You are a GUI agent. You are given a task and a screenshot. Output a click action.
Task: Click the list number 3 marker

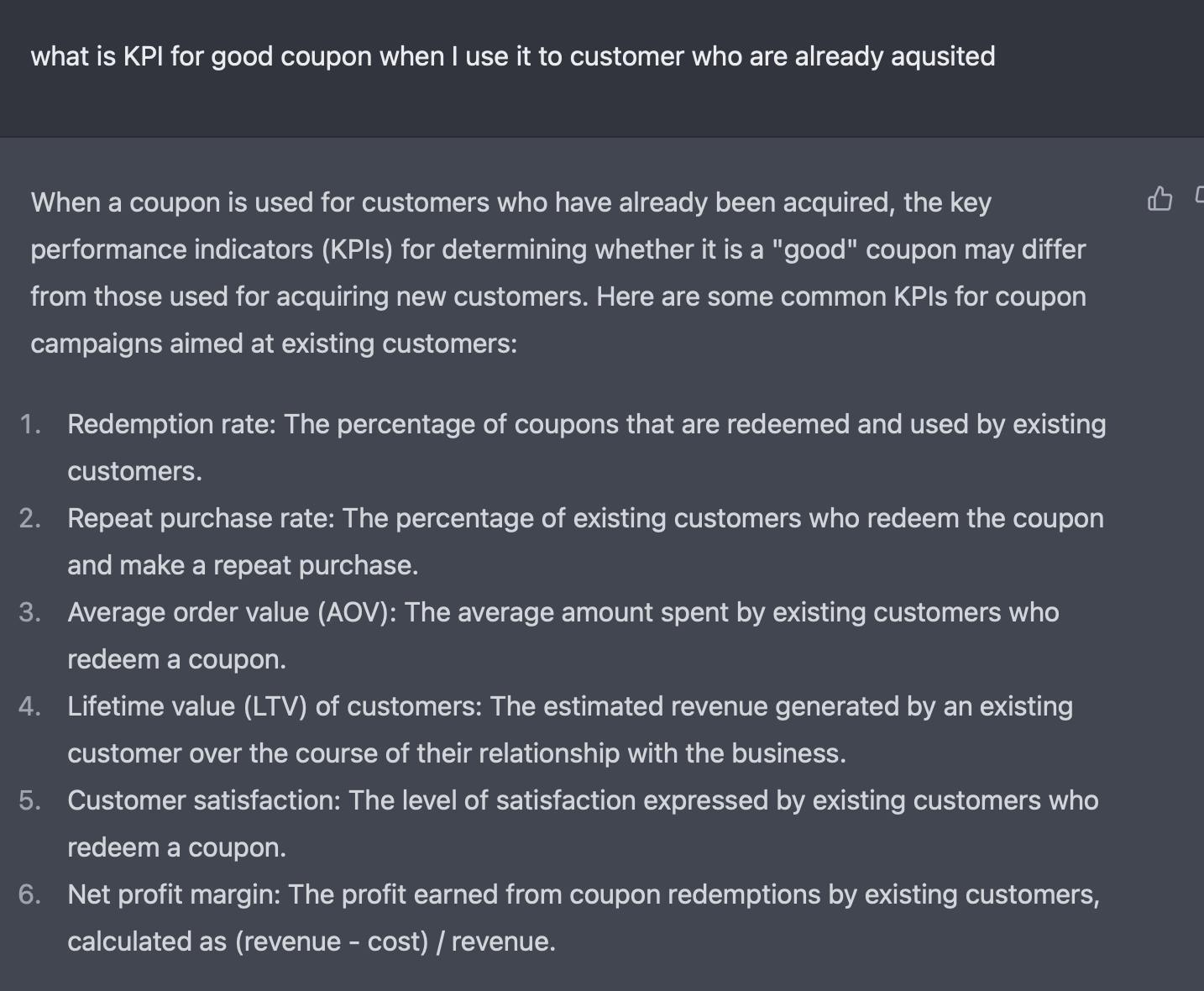pos(30,612)
